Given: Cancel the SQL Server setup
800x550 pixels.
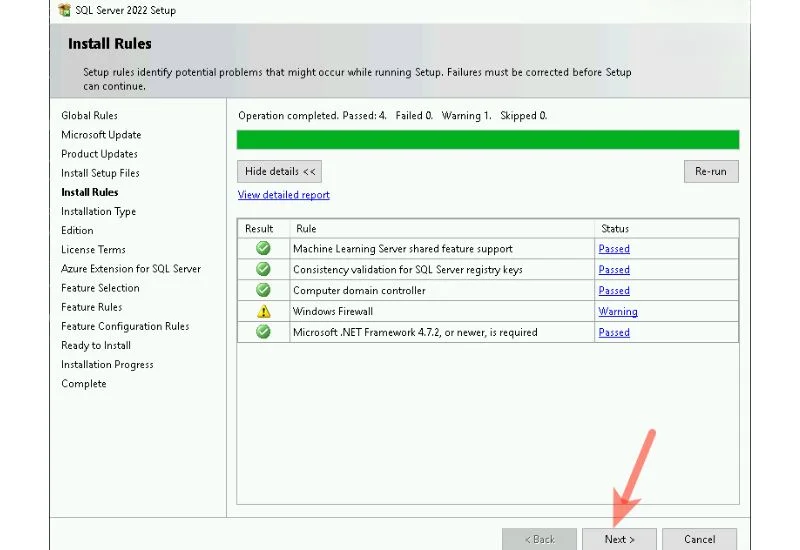Looking at the screenshot, I should tap(699, 539).
